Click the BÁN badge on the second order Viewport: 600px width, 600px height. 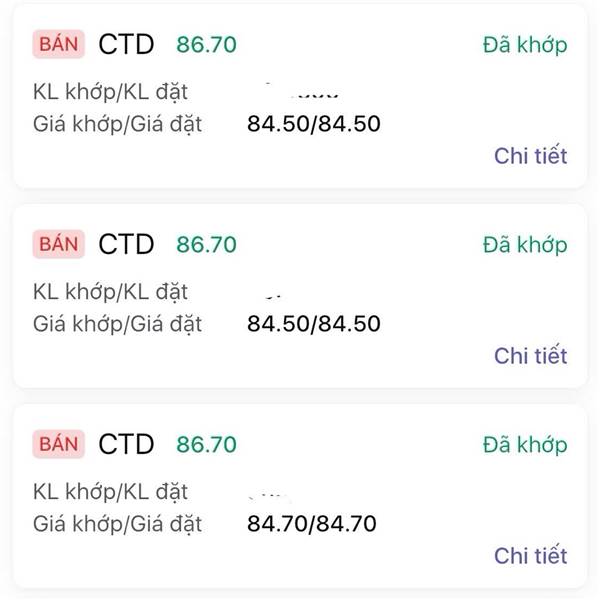pos(59,245)
